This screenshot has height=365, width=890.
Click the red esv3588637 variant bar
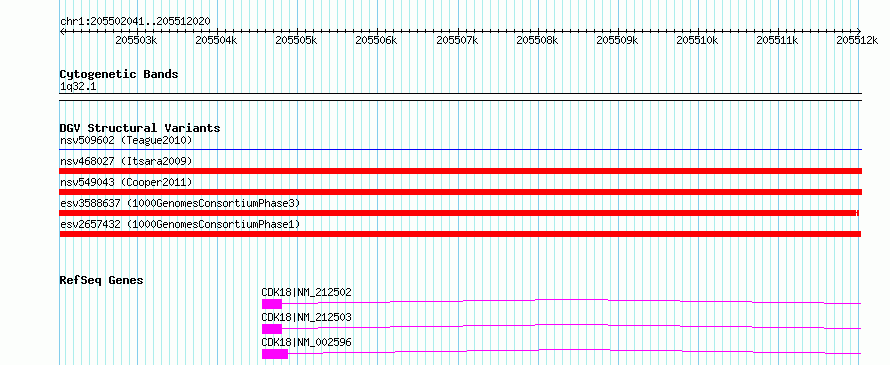(459, 213)
